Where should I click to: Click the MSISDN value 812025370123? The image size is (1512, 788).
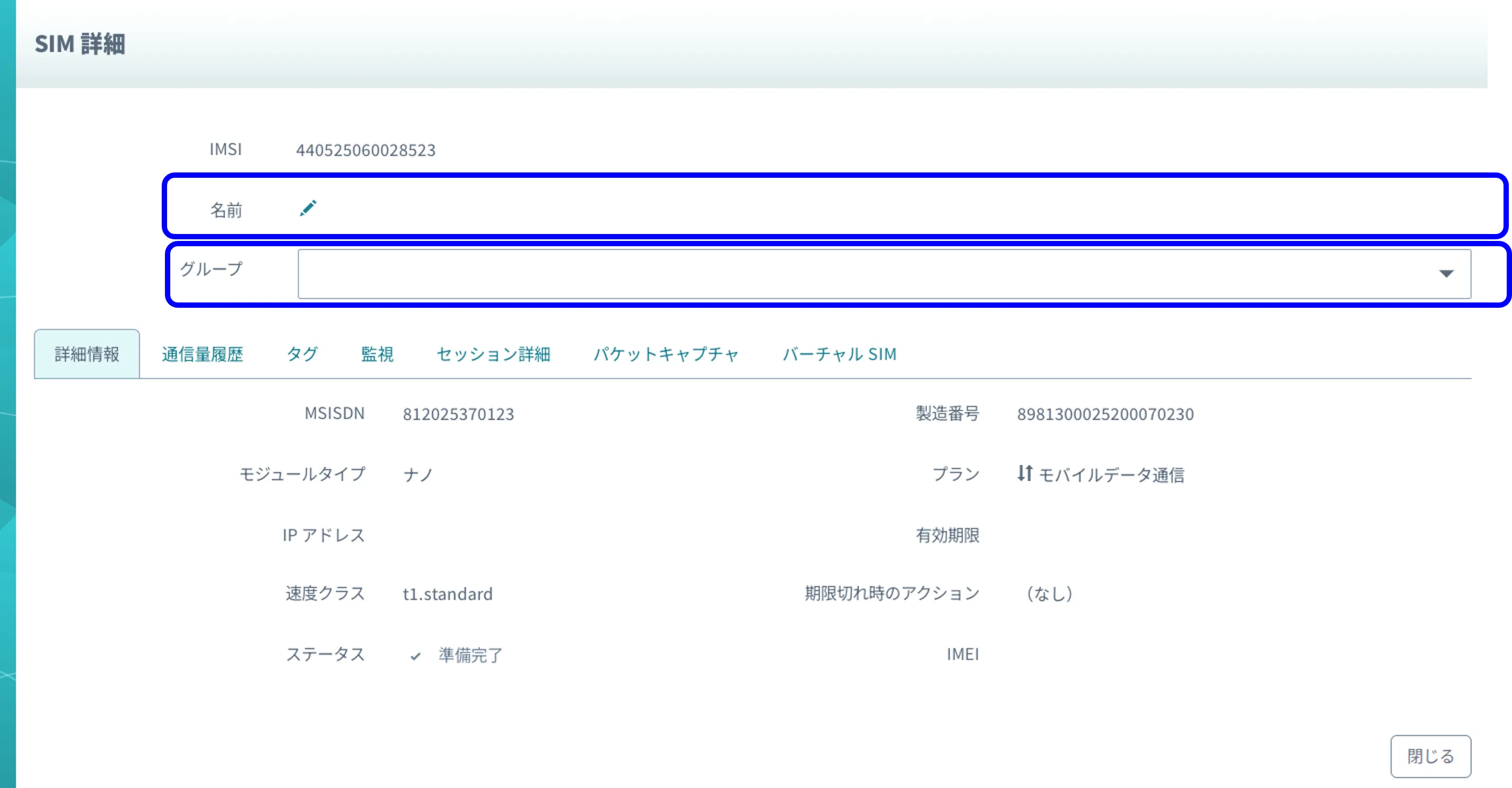tap(458, 414)
